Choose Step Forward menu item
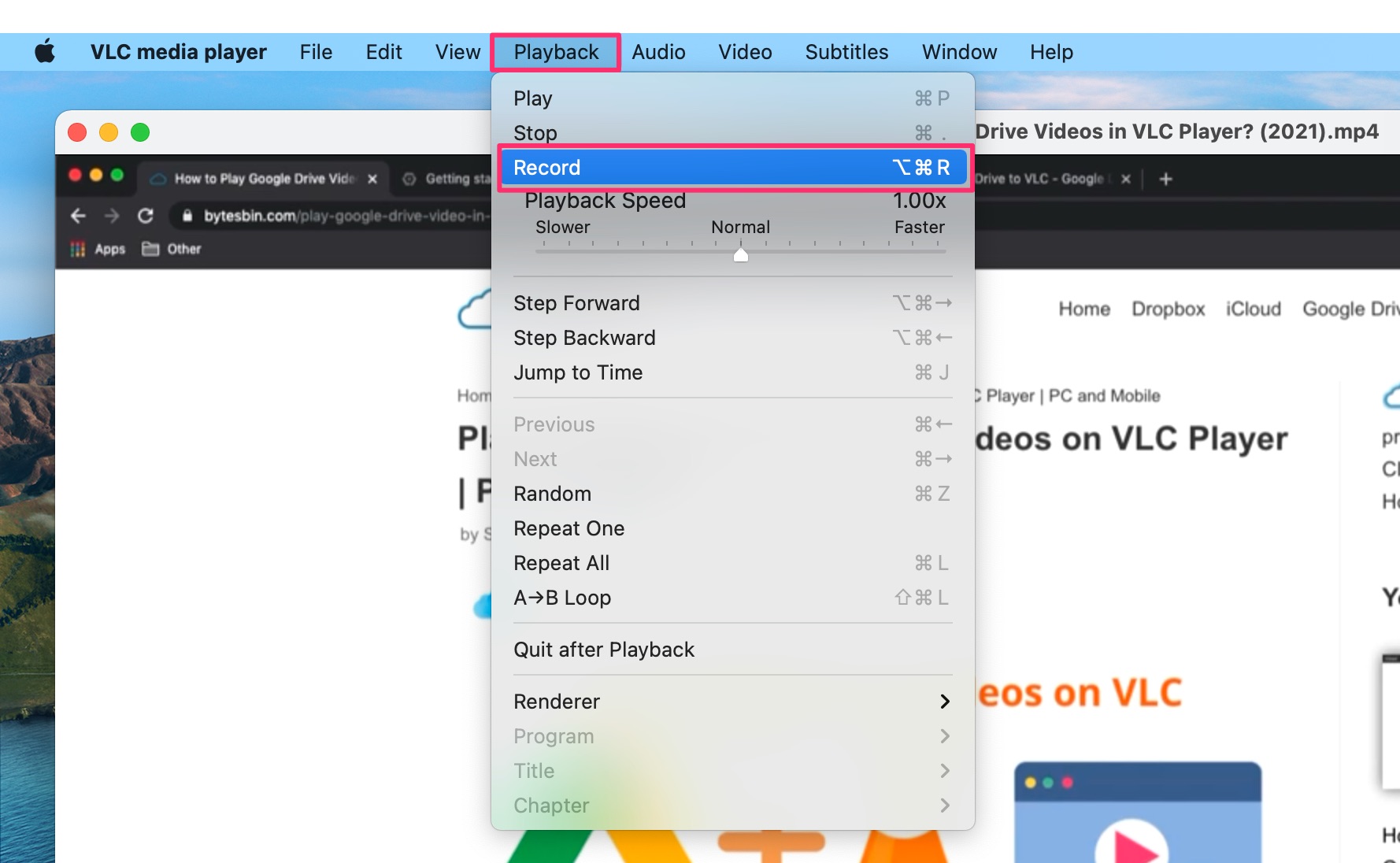Image resolution: width=1400 pixels, height=863 pixels. pyautogui.click(x=732, y=303)
